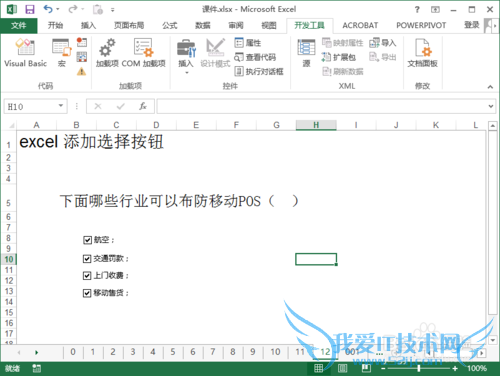Open XML Expansion Packs (扩展包)
The height and width of the screenshot is (376, 500).
point(339,57)
